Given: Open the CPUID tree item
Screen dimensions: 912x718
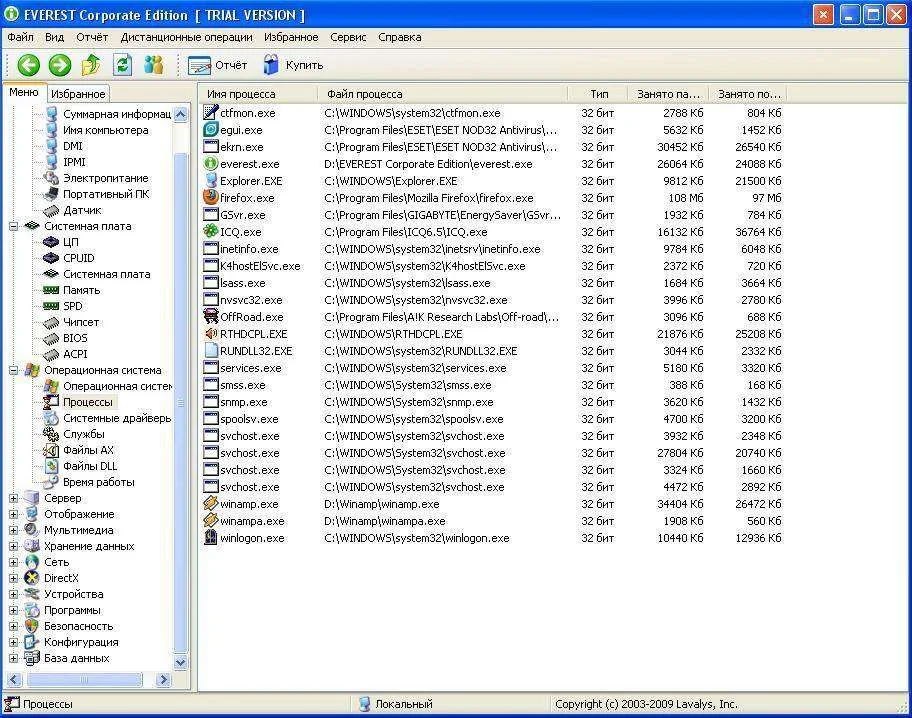Looking at the screenshot, I should coord(79,258).
